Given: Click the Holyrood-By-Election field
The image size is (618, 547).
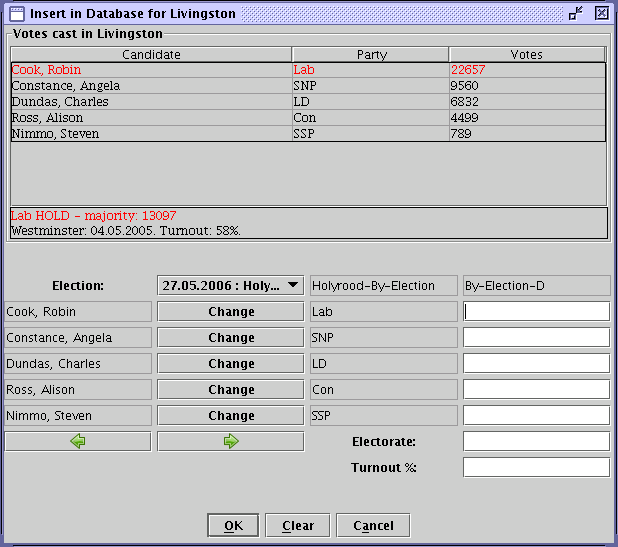Looking at the screenshot, I should click(x=383, y=285).
